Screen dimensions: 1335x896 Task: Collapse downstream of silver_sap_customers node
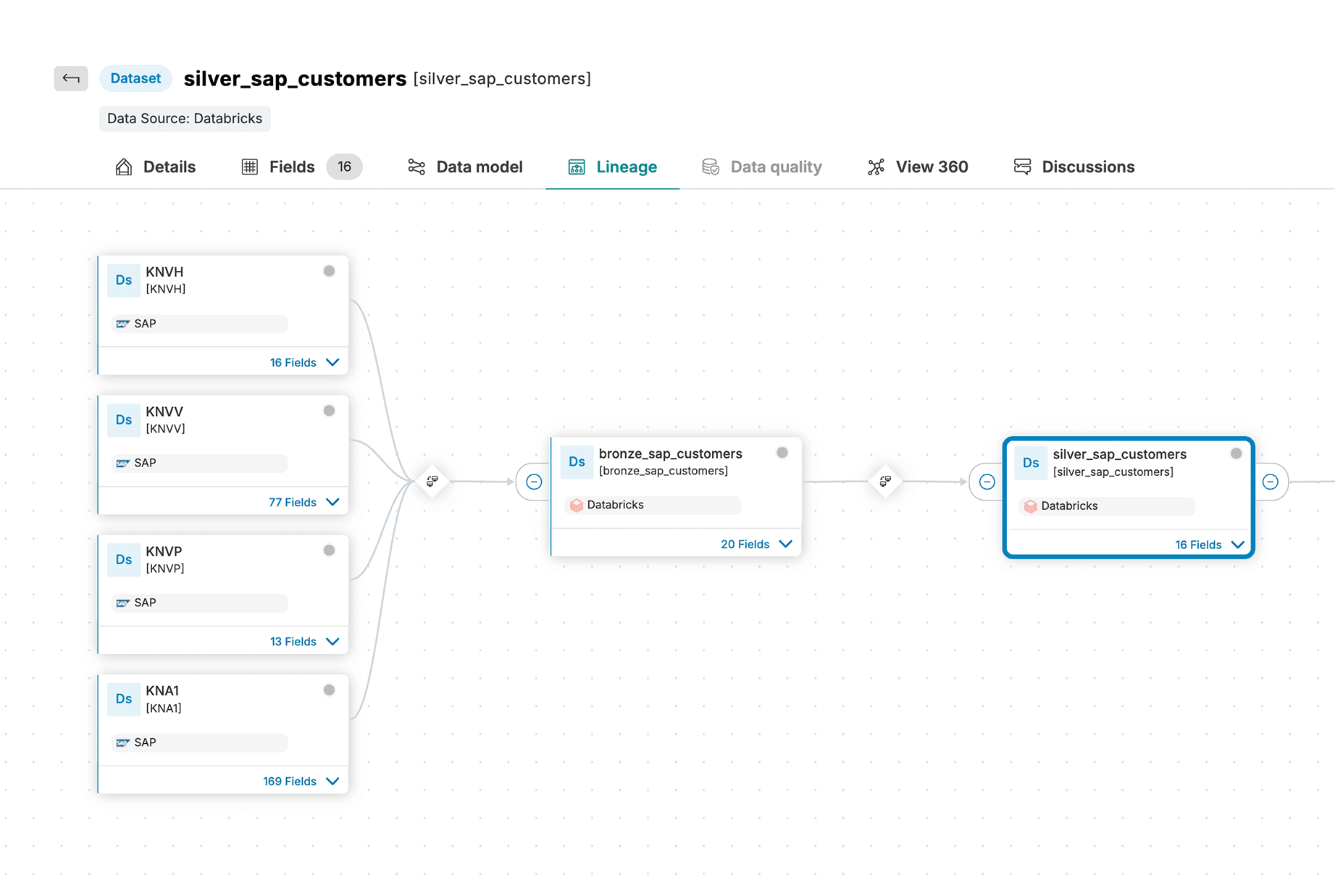[1271, 482]
